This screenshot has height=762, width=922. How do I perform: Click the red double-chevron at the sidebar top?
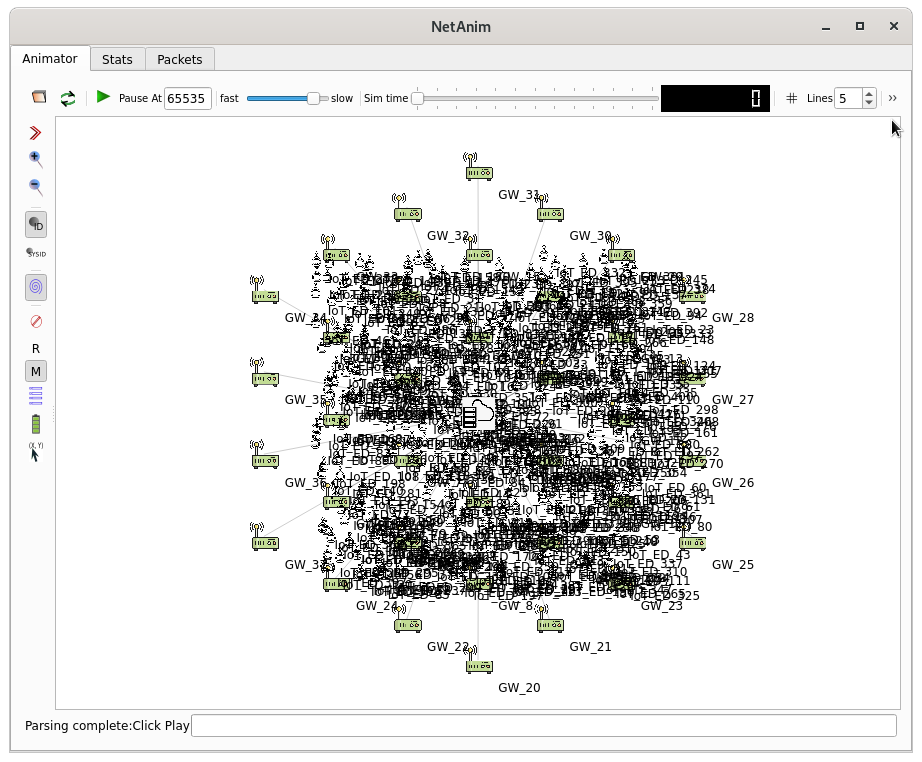(x=35, y=133)
